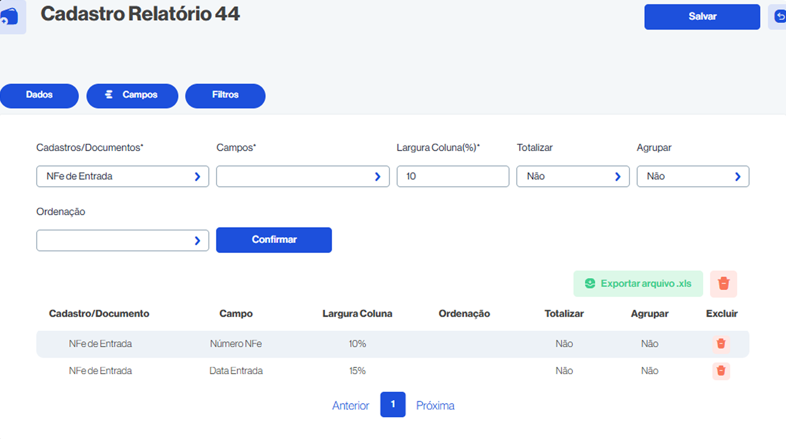
Task: Expand the Ordenação dropdown
Action: (x=122, y=240)
